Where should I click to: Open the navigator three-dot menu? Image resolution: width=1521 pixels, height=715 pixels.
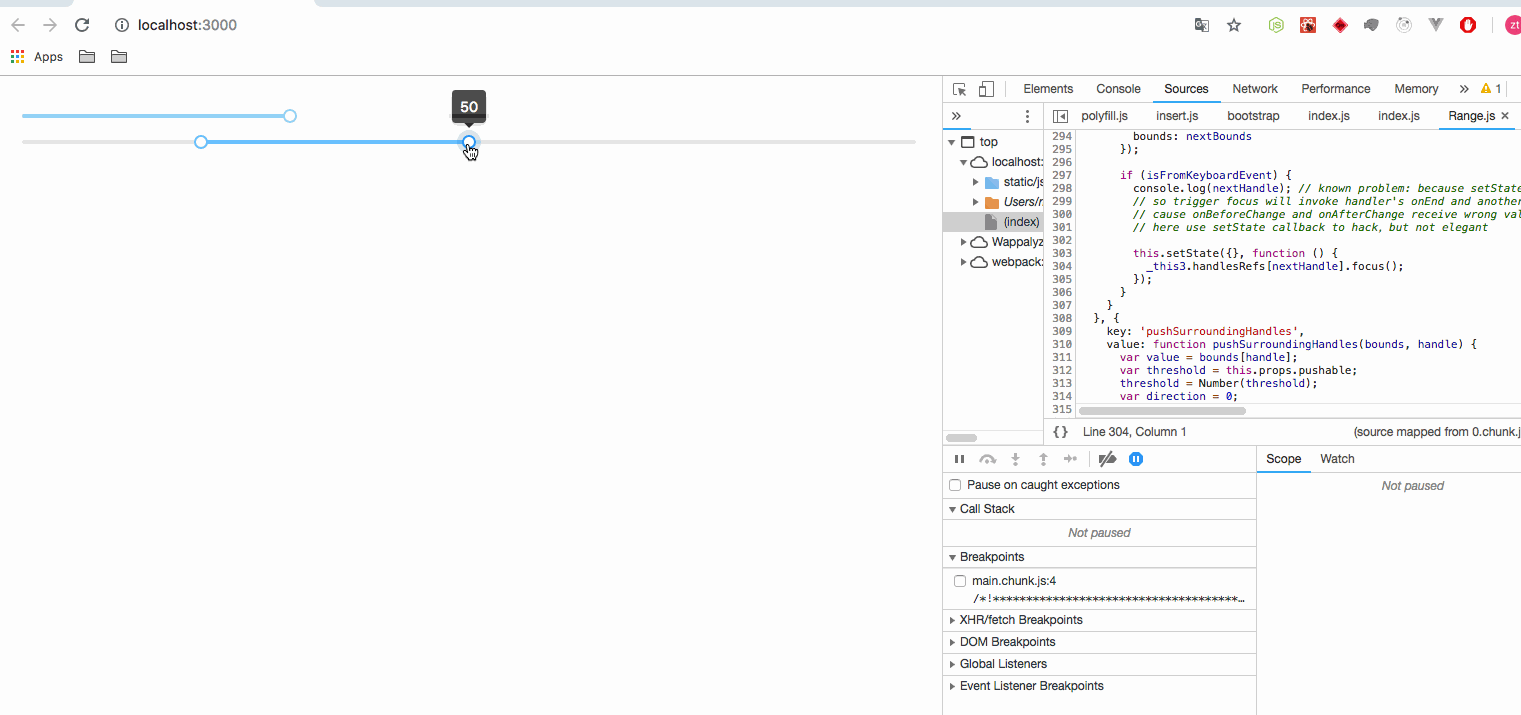1027,116
